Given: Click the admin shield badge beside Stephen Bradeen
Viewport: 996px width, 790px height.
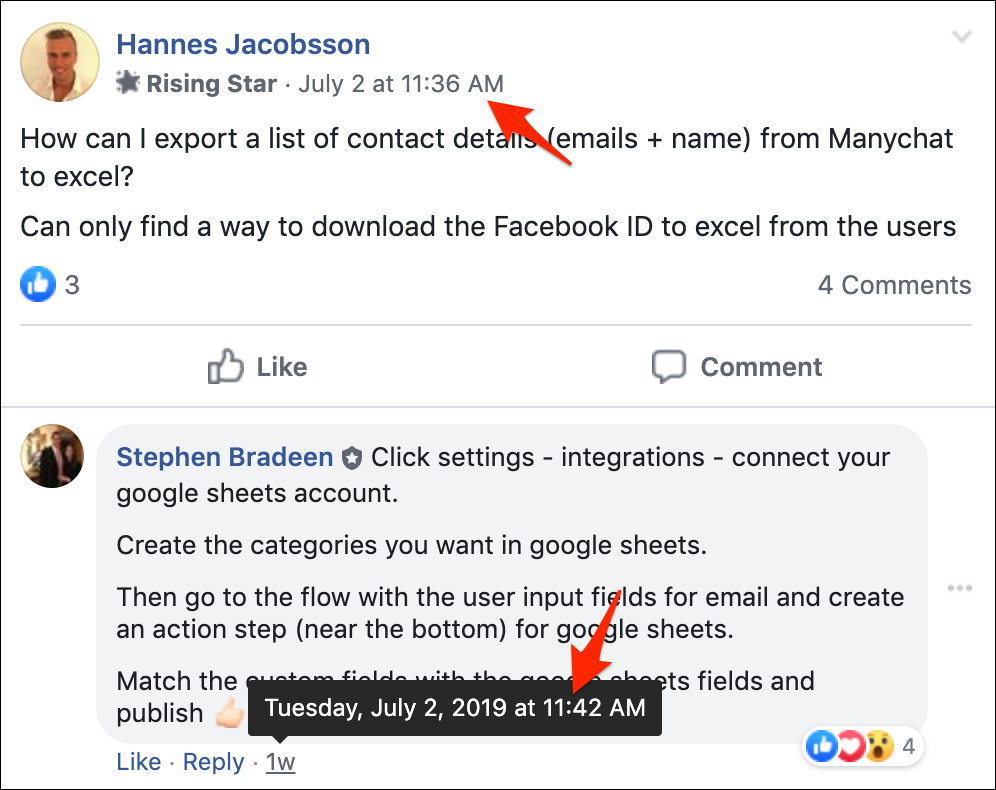Looking at the screenshot, I should pyautogui.click(x=351, y=458).
